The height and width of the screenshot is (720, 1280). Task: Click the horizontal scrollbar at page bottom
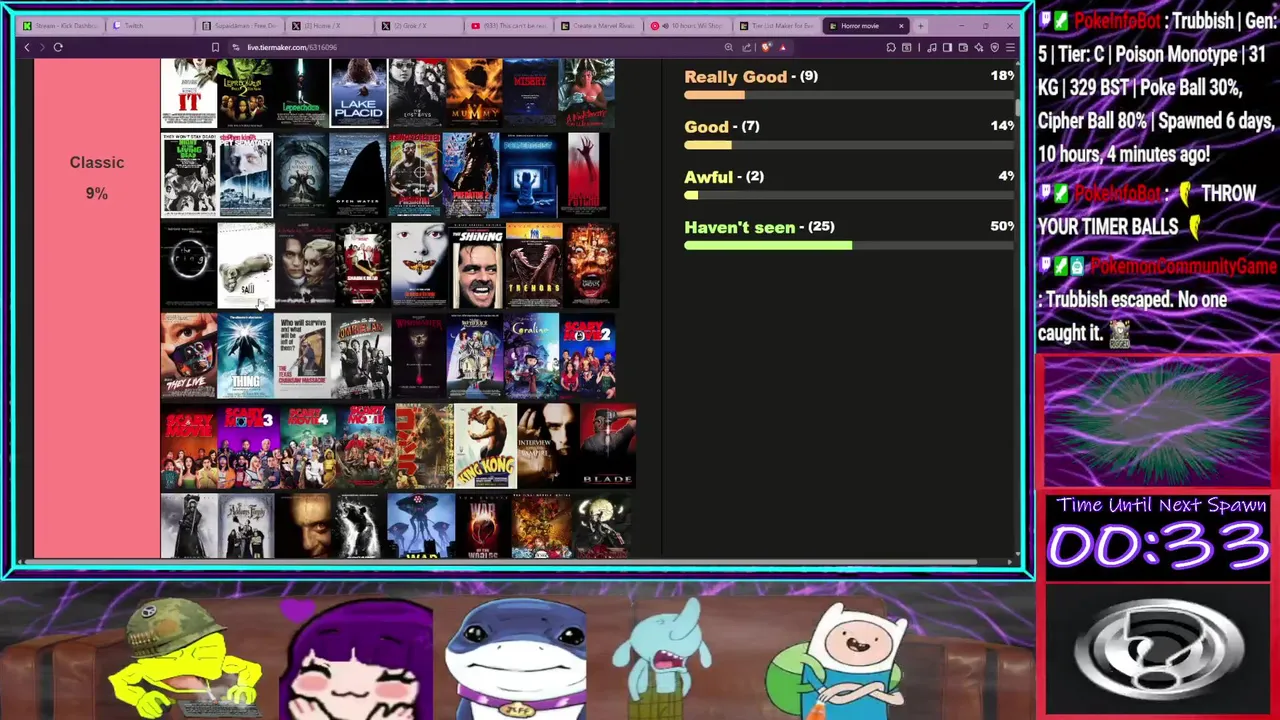tap(500, 563)
